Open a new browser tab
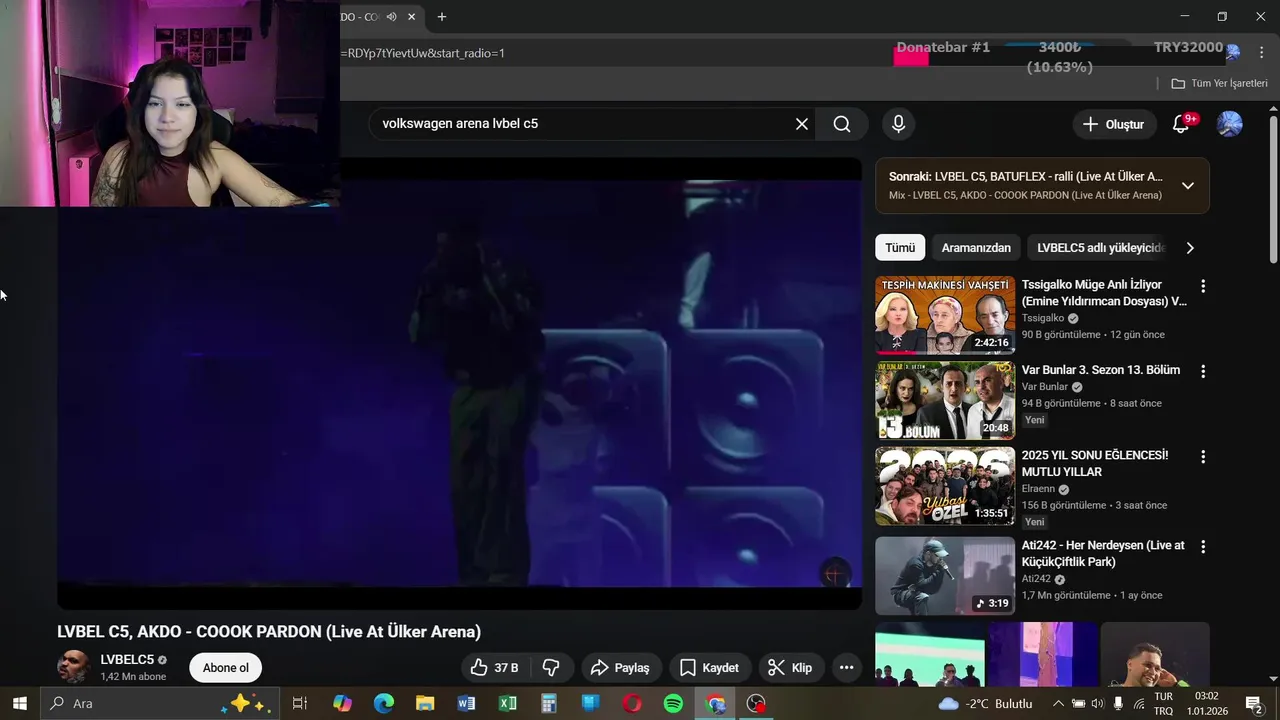1280x720 pixels. coord(442,17)
